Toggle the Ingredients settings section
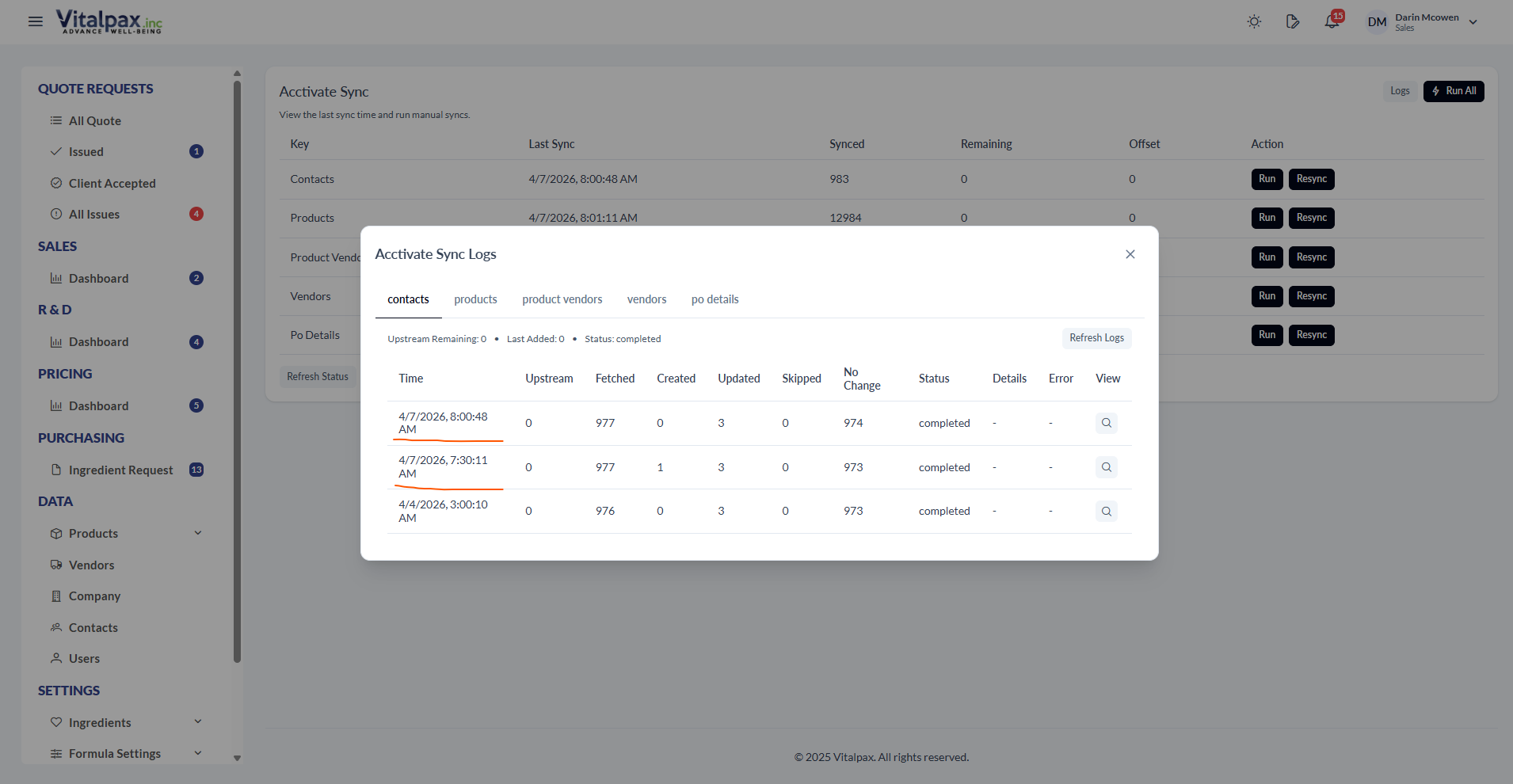This screenshot has width=1513, height=784. point(197,721)
